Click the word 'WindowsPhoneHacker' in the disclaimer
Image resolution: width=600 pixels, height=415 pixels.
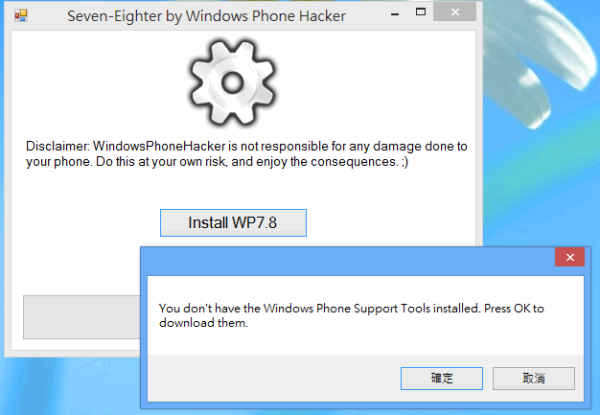pos(159,146)
